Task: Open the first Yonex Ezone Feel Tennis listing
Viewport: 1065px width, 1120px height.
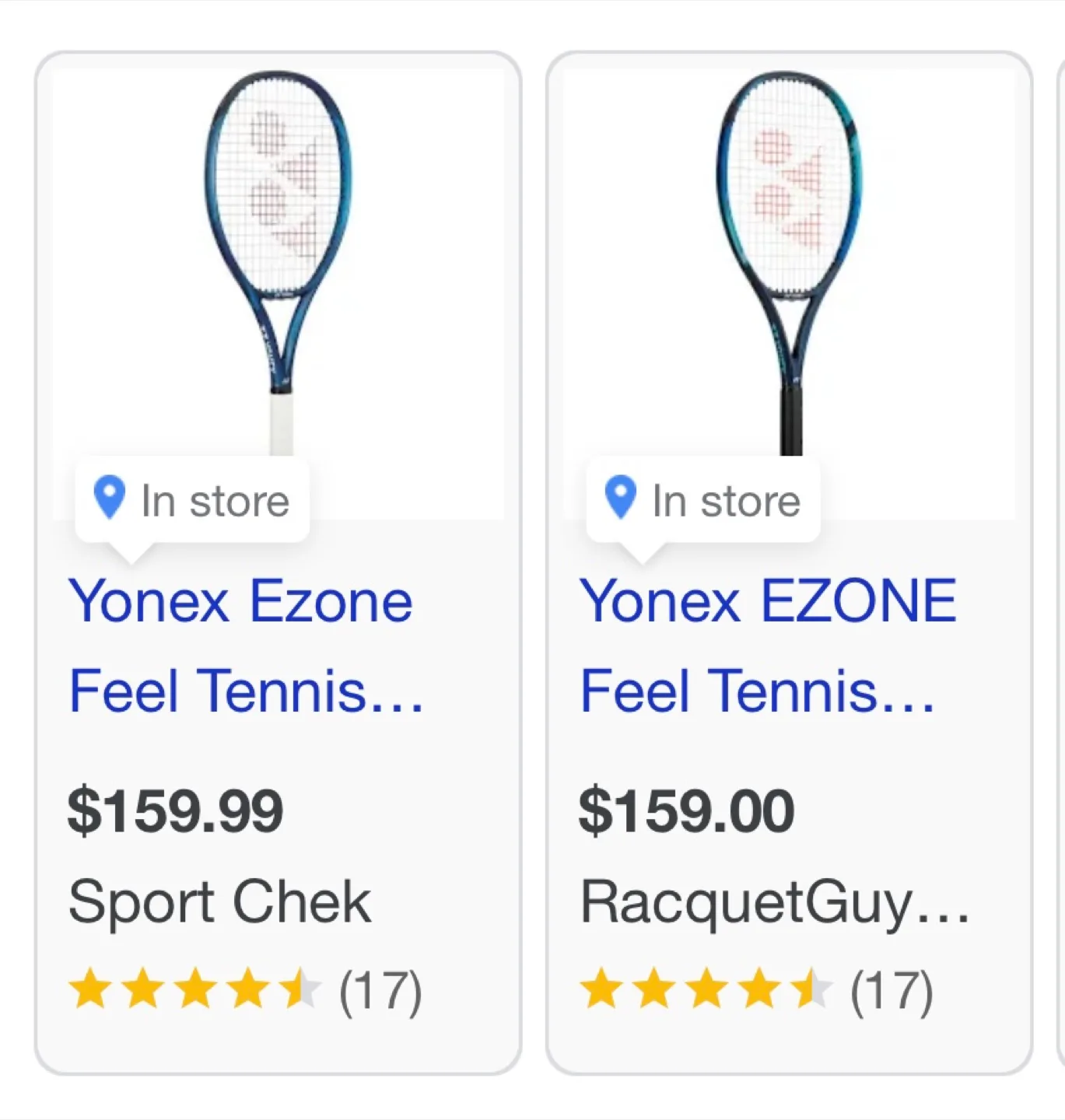Action: (x=241, y=646)
